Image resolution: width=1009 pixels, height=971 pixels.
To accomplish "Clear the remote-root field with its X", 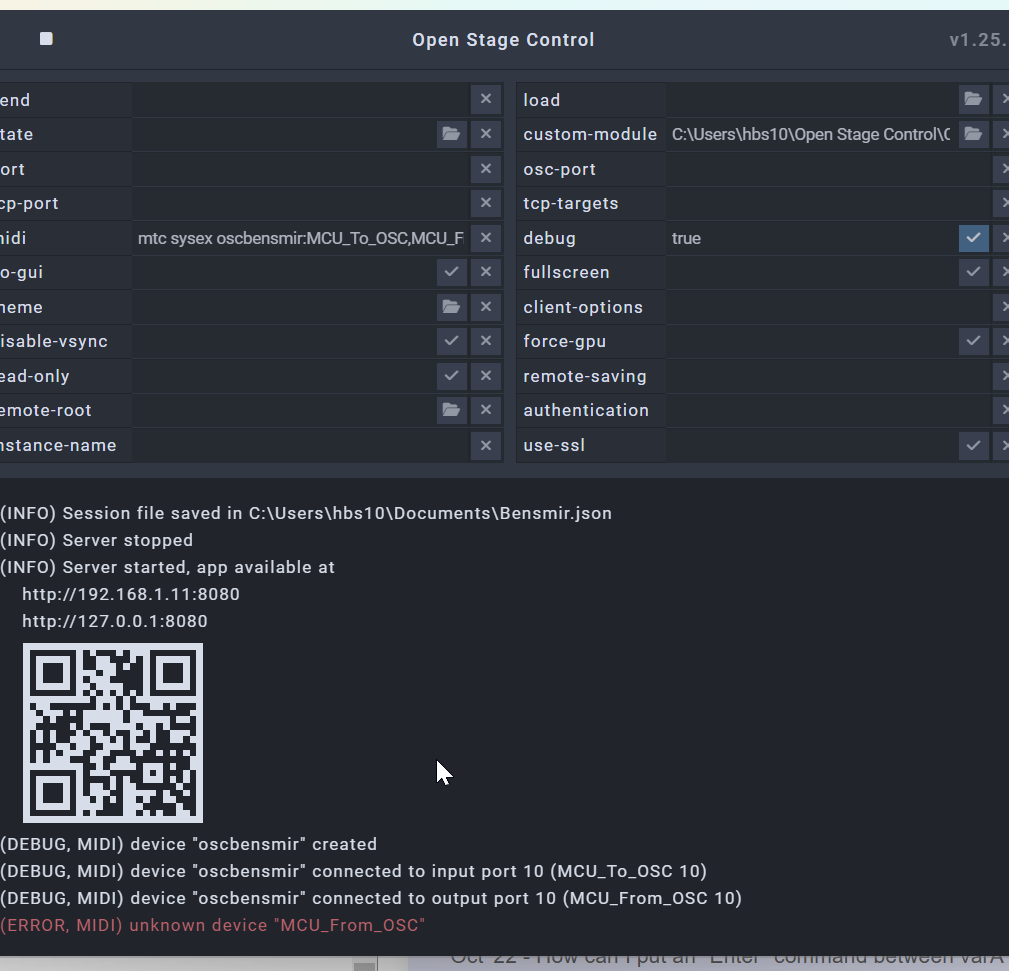I will point(486,409).
